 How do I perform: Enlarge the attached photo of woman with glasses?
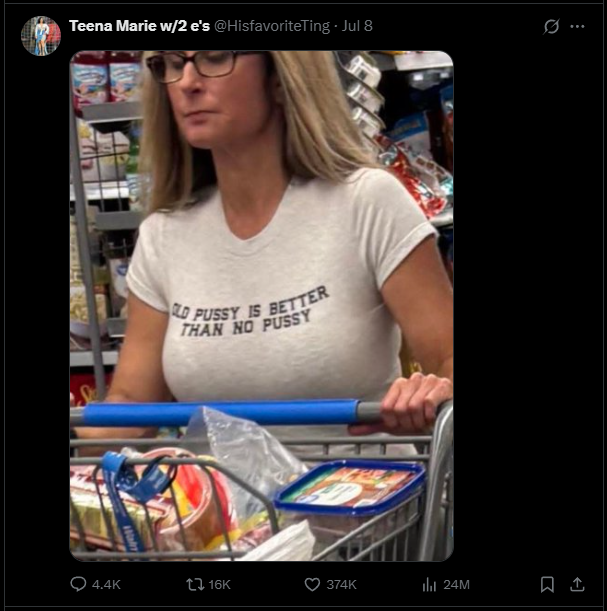point(261,306)
